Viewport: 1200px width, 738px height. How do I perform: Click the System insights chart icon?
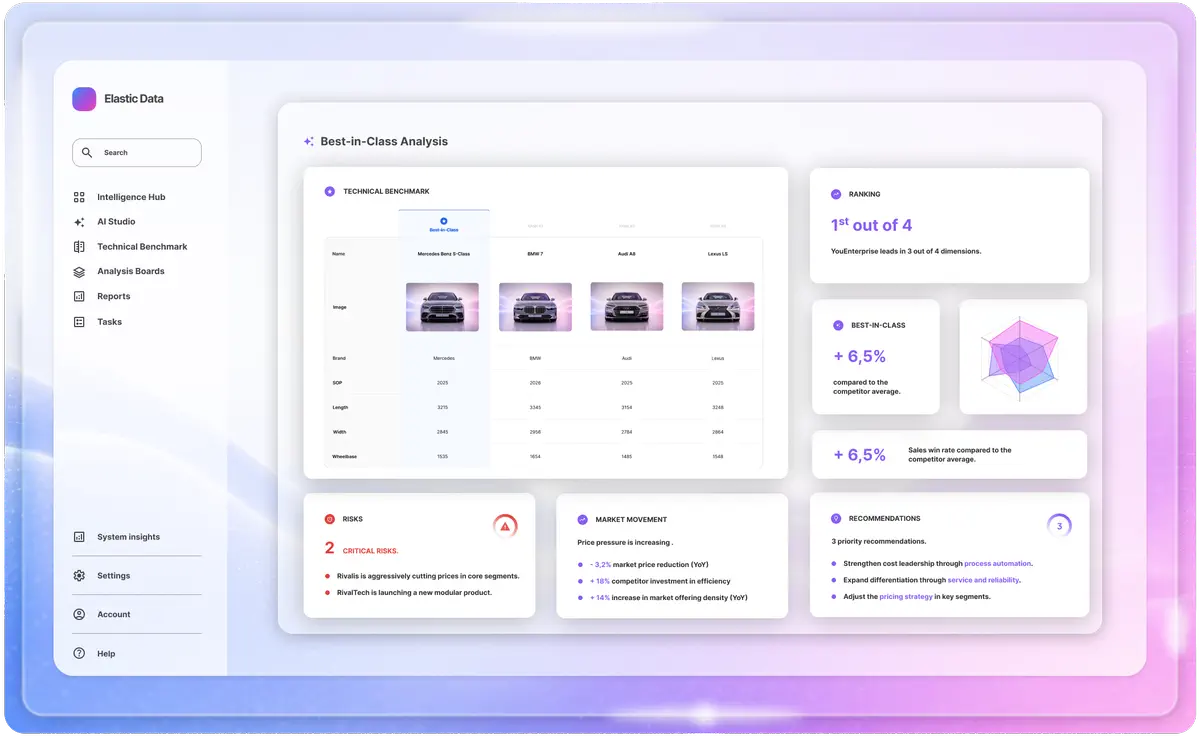coord(79,537)
